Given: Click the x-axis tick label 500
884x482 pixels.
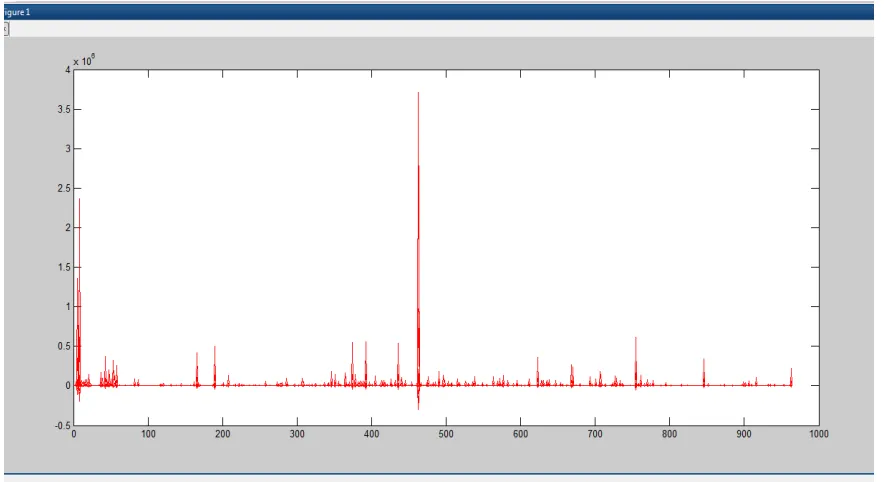Looking at the screenshot, I should click(446, 434).
